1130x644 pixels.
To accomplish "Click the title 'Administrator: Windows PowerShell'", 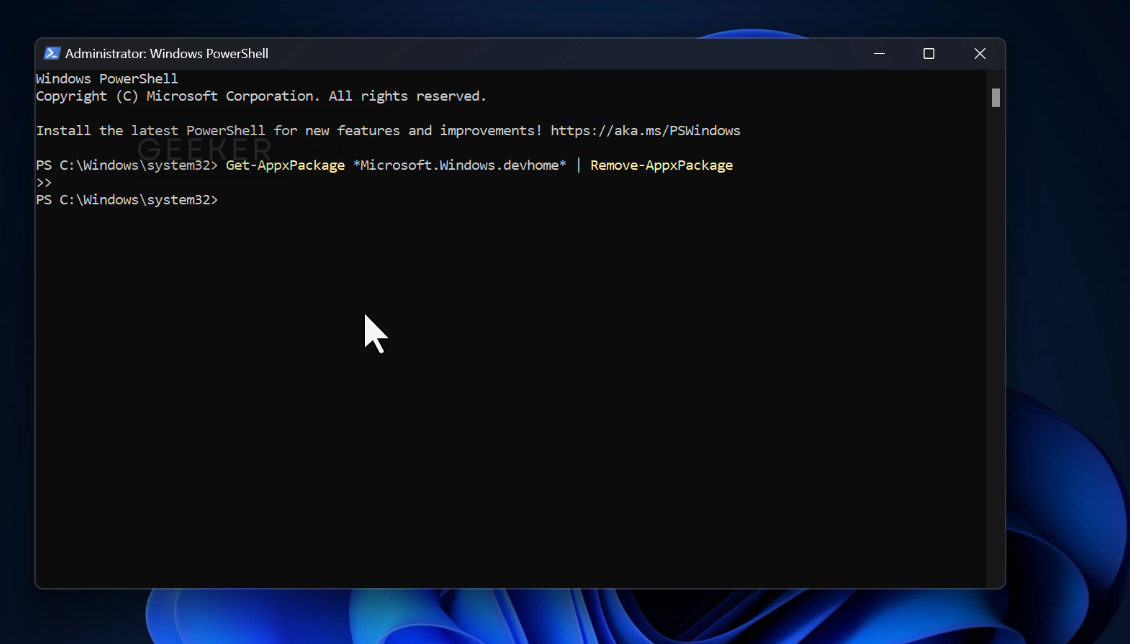I will pyautogui.click(x=166, y=53).
